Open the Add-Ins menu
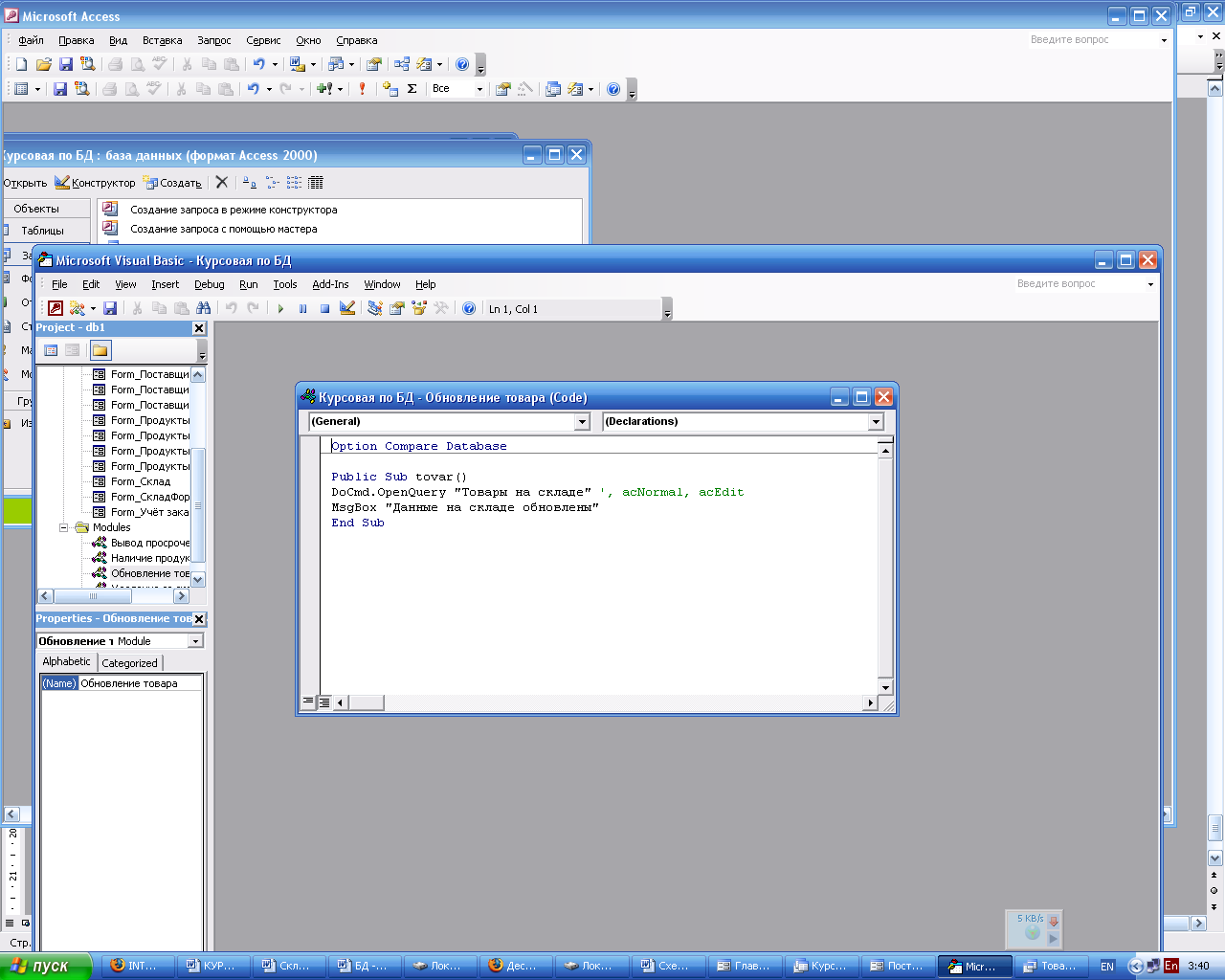1225x980 pixels. pos(330,284)
